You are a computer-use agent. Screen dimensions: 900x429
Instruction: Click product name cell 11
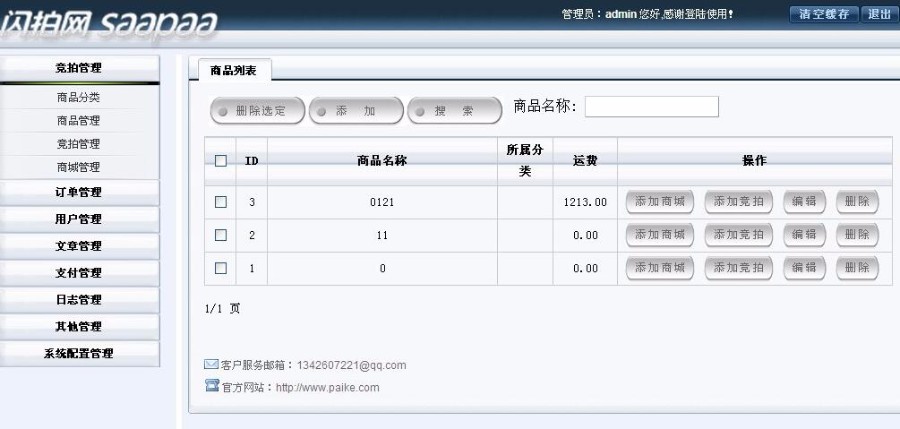pyautogui.click(x=382, y=235)
